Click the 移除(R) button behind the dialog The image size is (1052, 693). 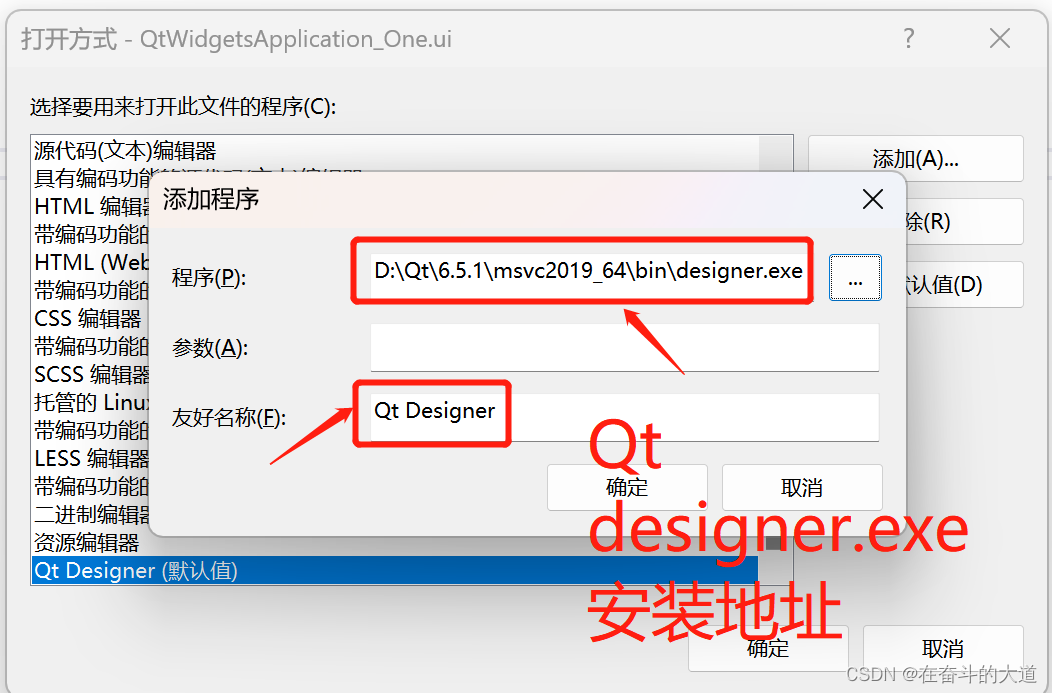point(964,221)
